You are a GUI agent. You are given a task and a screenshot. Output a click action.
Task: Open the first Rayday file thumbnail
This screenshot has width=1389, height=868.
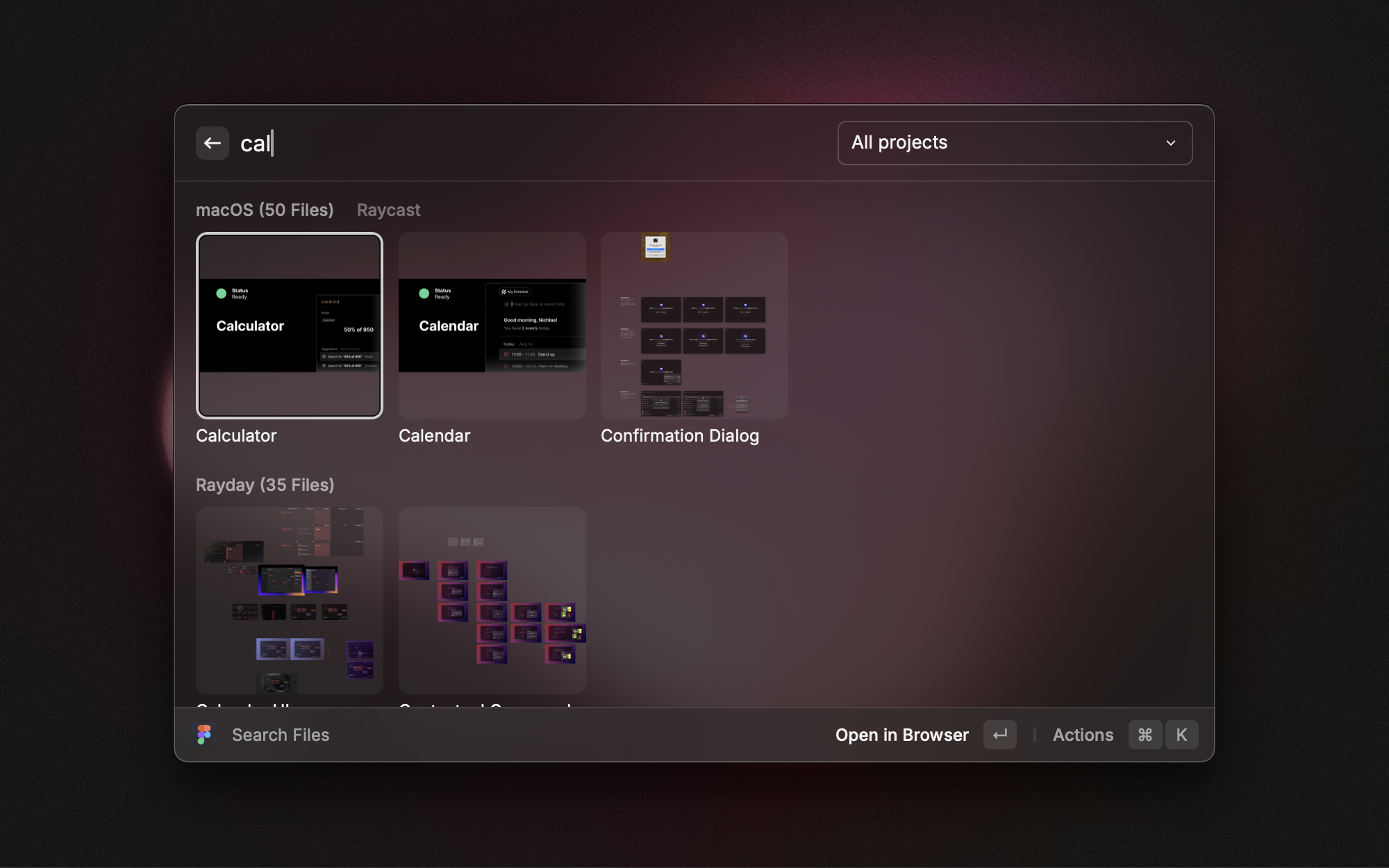[x=290, y=600]
